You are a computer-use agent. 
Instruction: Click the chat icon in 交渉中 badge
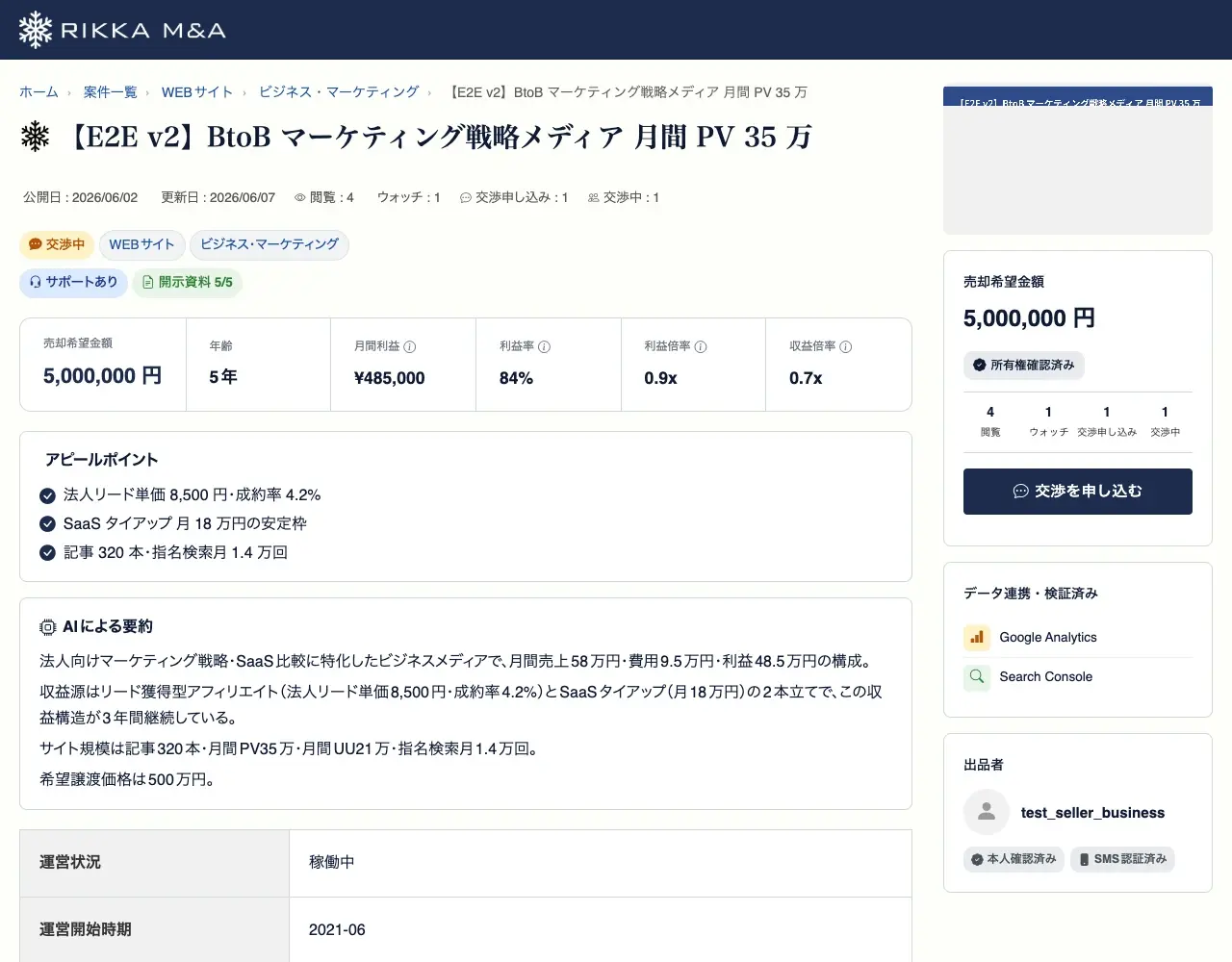36,244
